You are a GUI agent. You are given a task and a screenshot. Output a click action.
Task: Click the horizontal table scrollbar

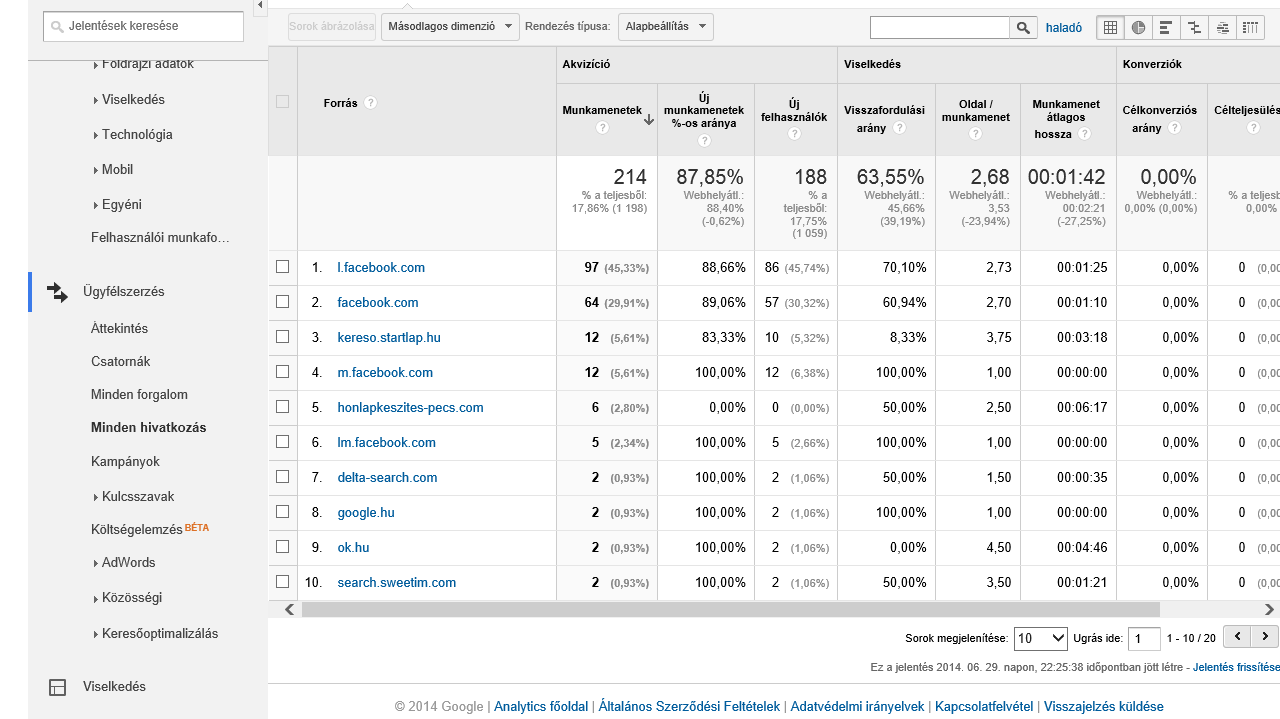click(730, 609)
